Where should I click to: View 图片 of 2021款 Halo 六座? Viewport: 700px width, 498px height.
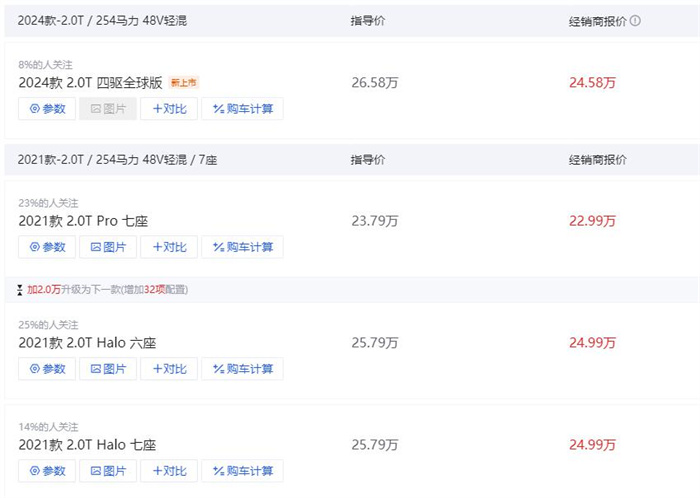click(x=108, y=369)
